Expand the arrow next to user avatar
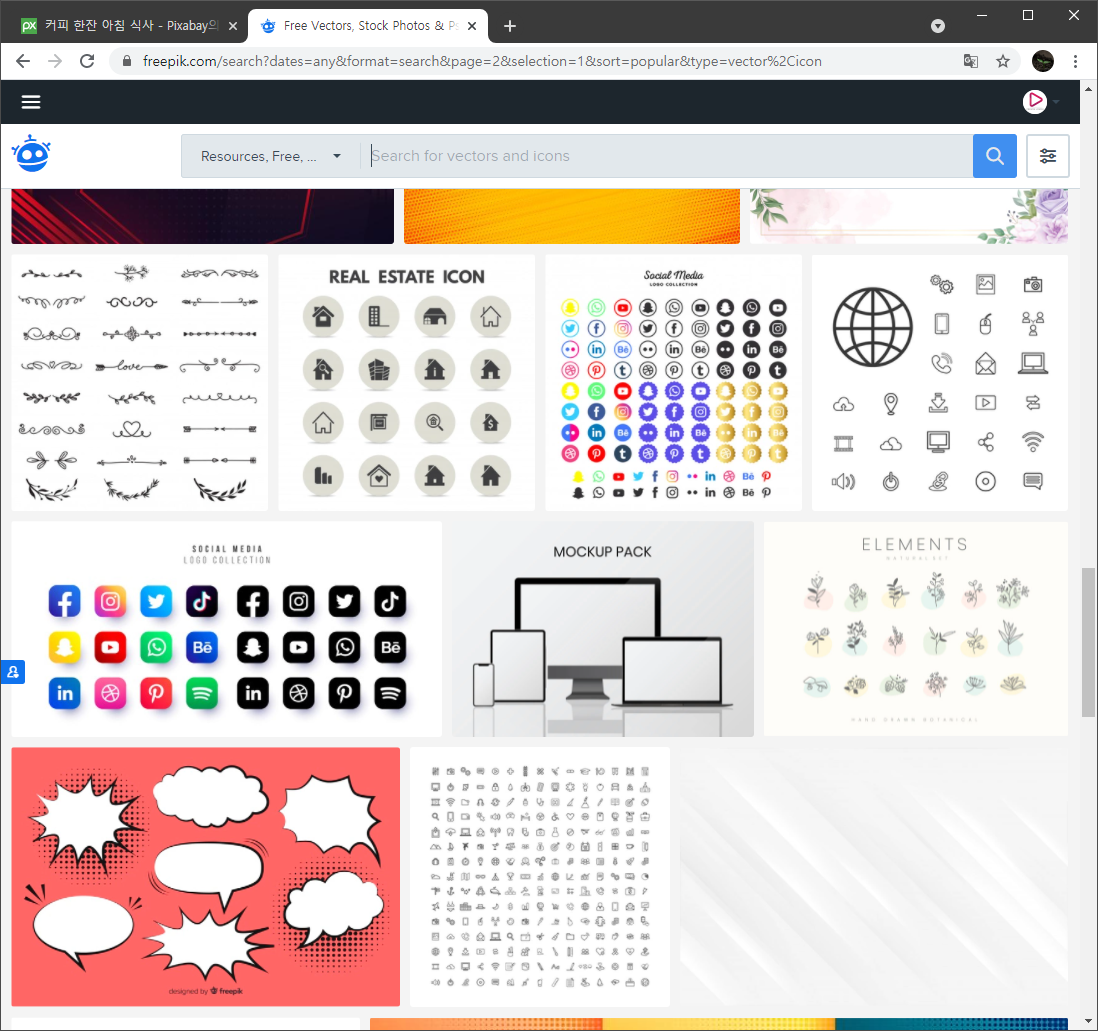This screenshot has width=1098, height=1031. (x=1056, y=102)
